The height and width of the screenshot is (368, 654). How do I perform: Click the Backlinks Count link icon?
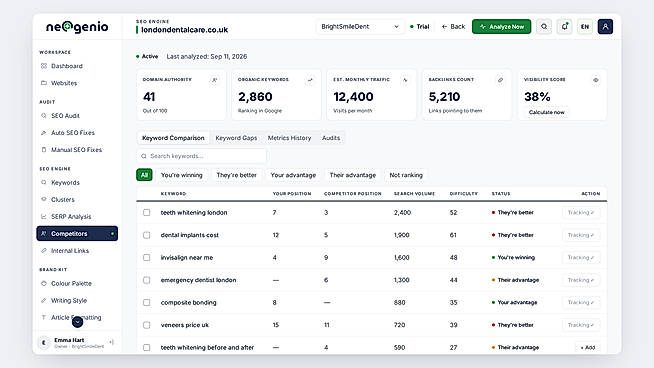pyautogui.click(x=500, y=80)
